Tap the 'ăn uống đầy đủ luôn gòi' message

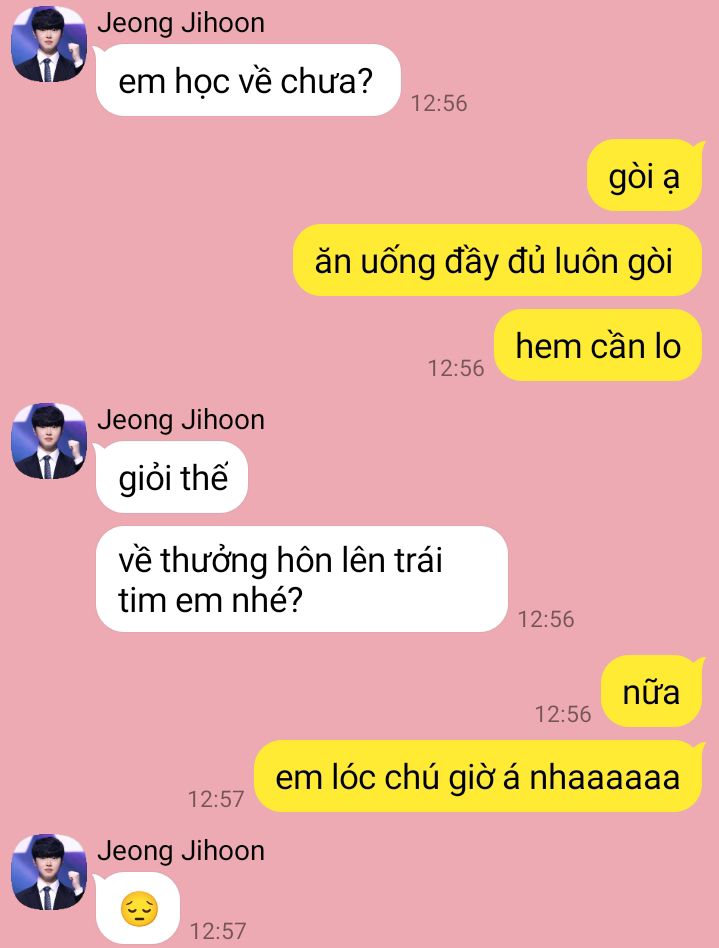point(497,261)
